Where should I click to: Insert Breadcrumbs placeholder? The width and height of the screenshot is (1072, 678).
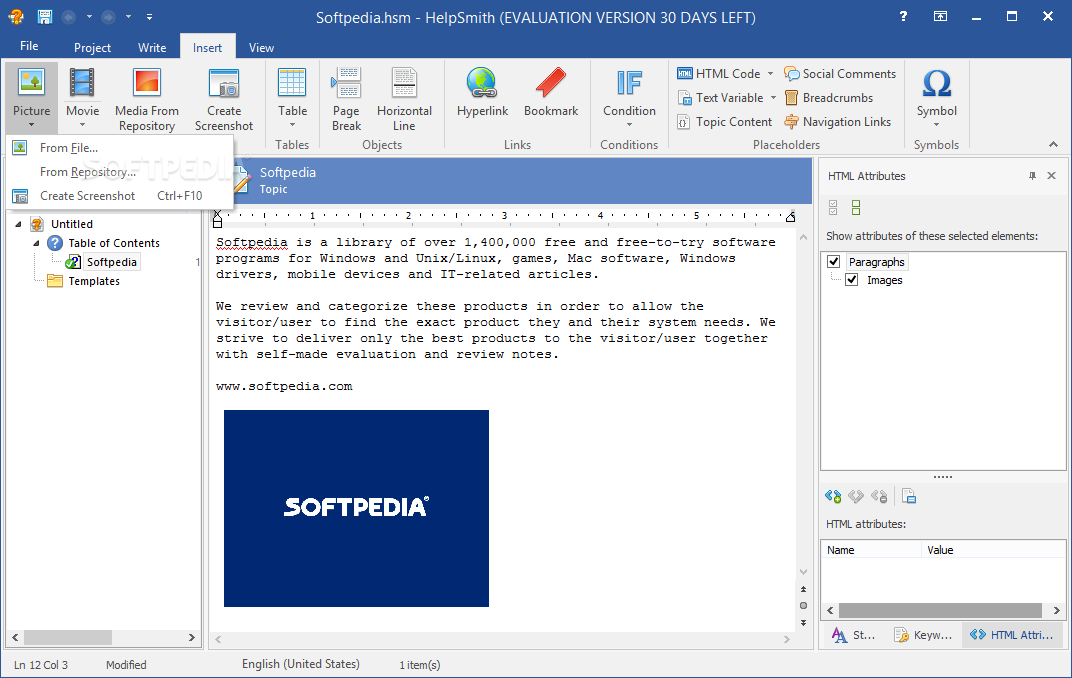click(829, 98)
